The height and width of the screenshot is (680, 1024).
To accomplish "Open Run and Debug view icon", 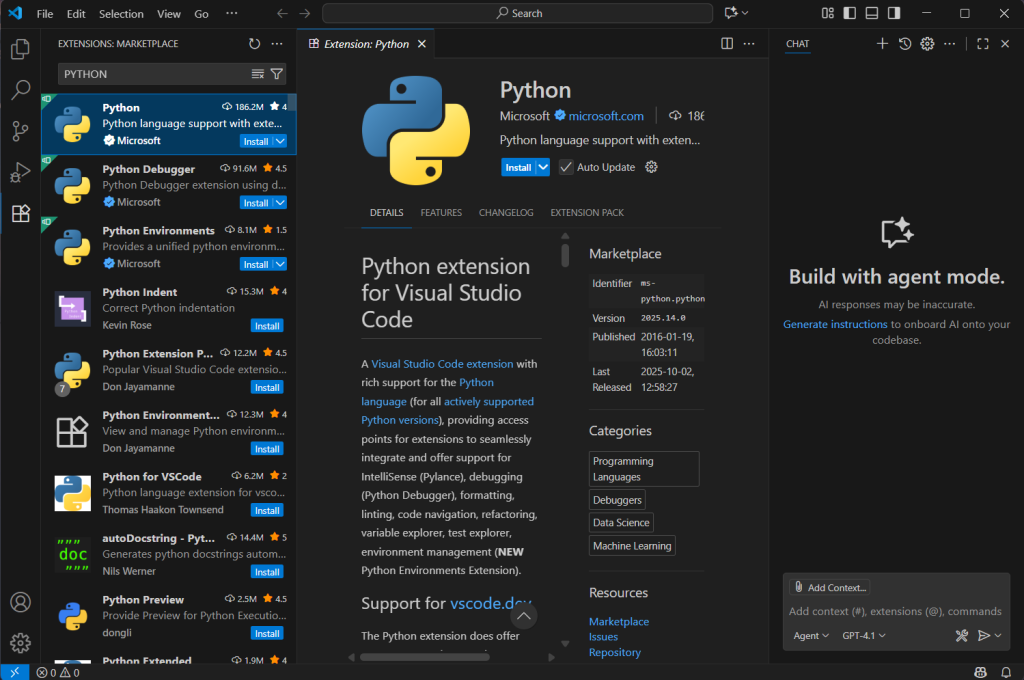I will click(20, 172).
